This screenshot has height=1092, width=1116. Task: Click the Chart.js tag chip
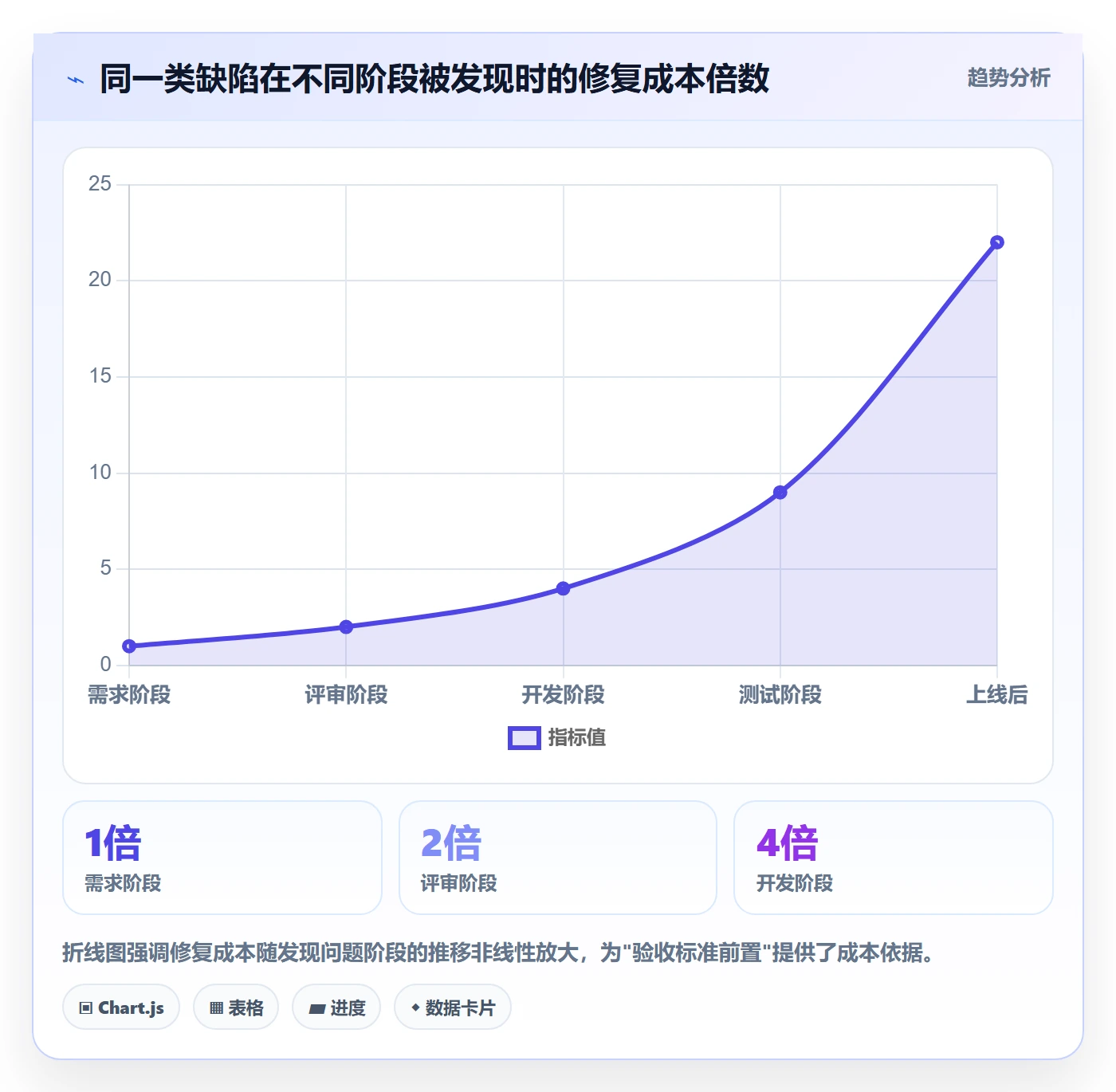click(x=121, y=1008)
